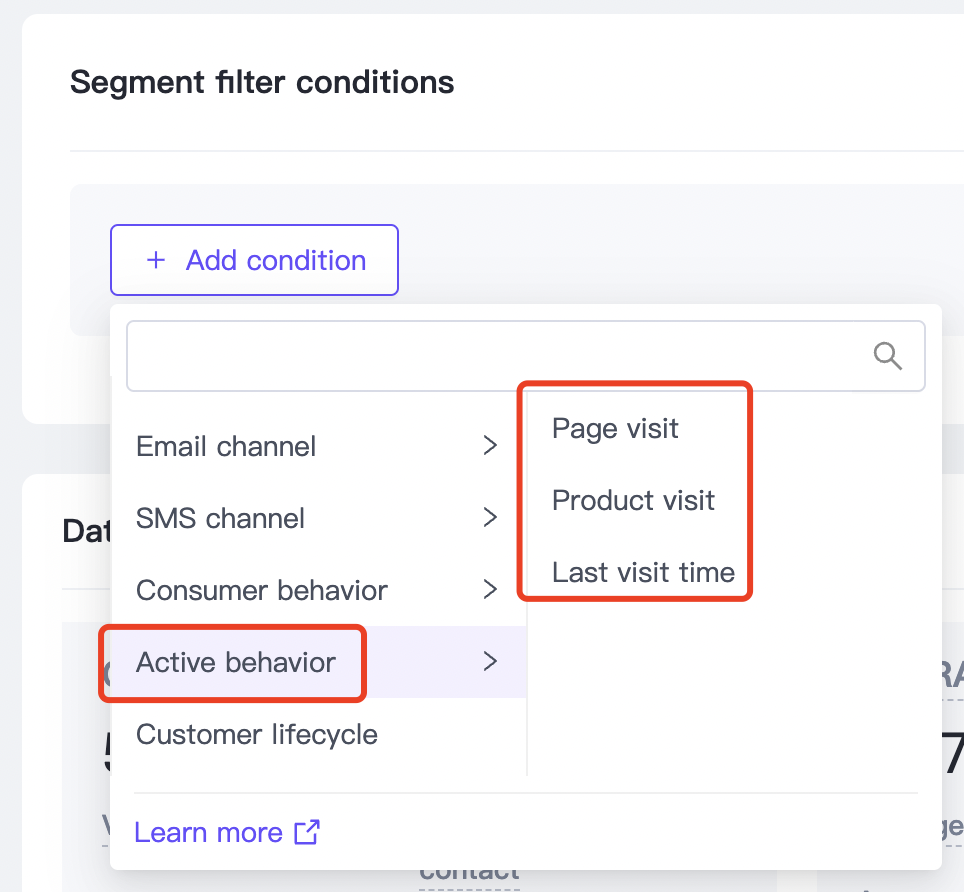Click the Segment filter conditions heading
The image size is (964, 892).
pos(262,82)
